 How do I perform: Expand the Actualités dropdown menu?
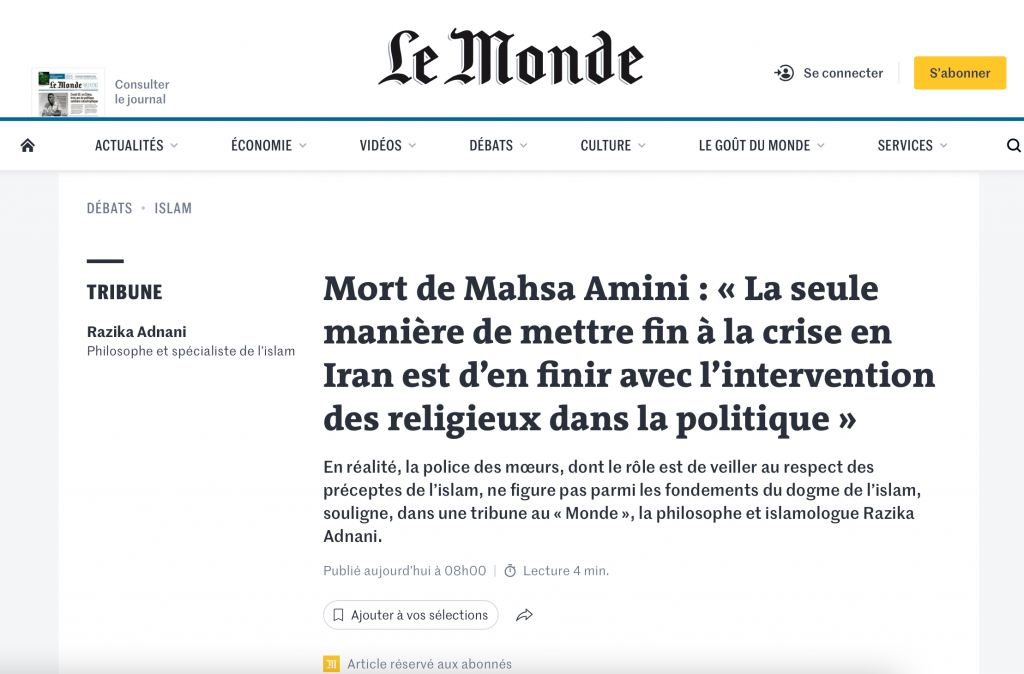coord(136,146)
